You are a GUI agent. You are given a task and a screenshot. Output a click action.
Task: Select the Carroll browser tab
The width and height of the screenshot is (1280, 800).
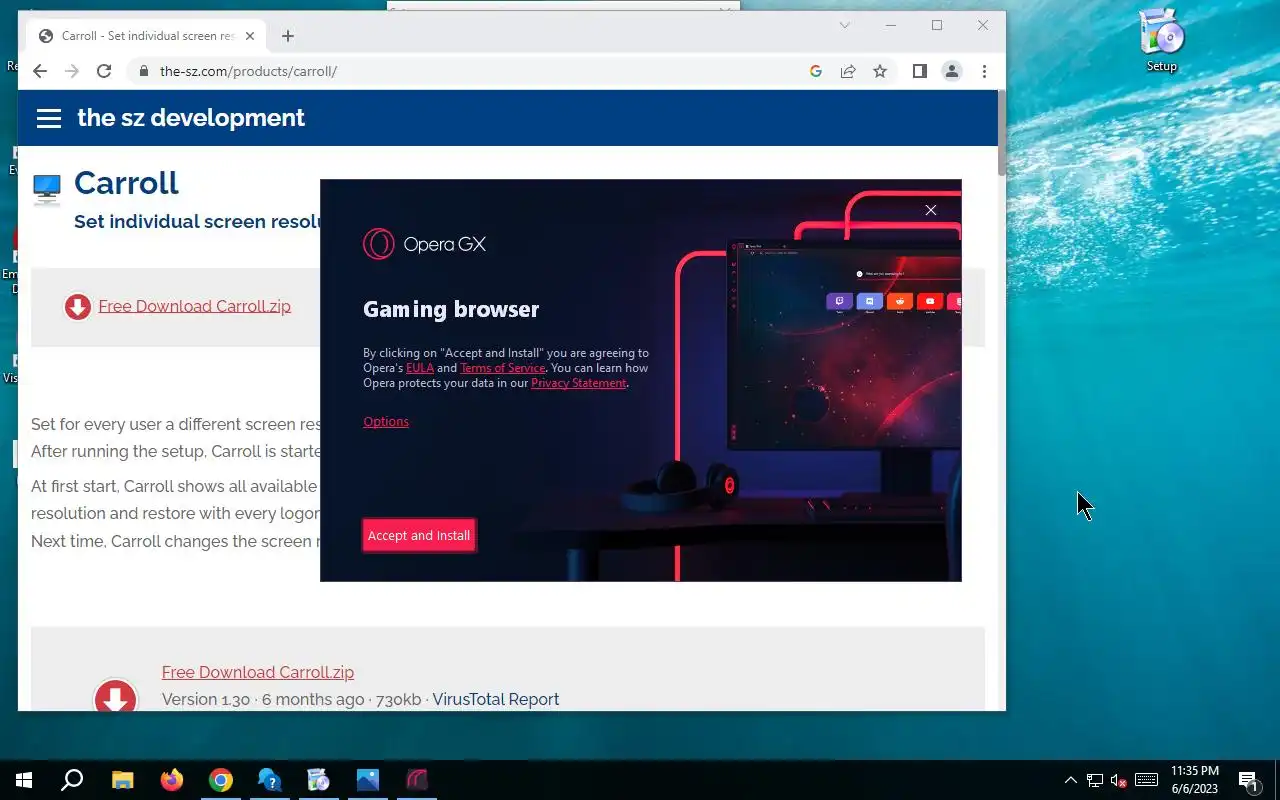coord(147,36)
